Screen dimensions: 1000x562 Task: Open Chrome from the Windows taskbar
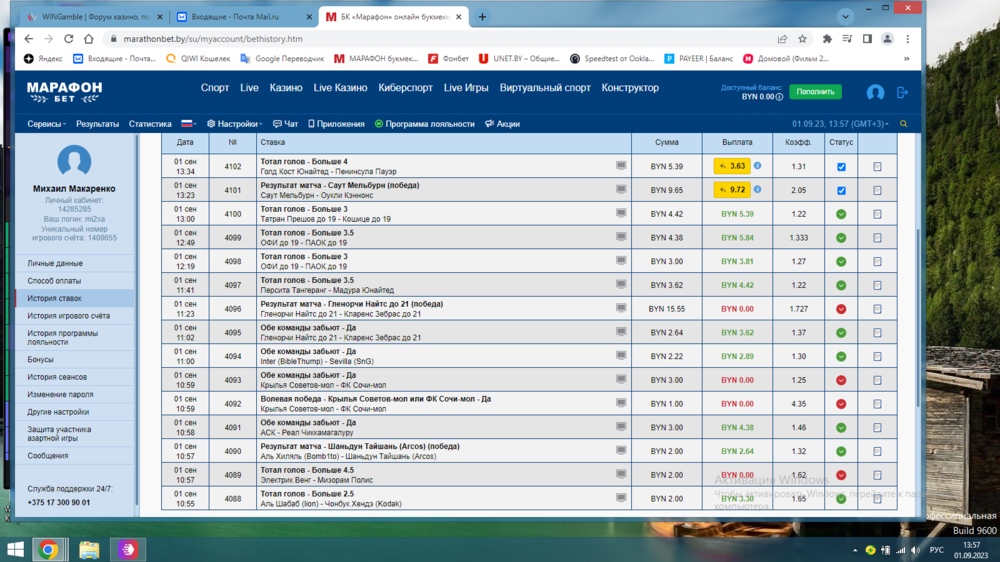48,549
